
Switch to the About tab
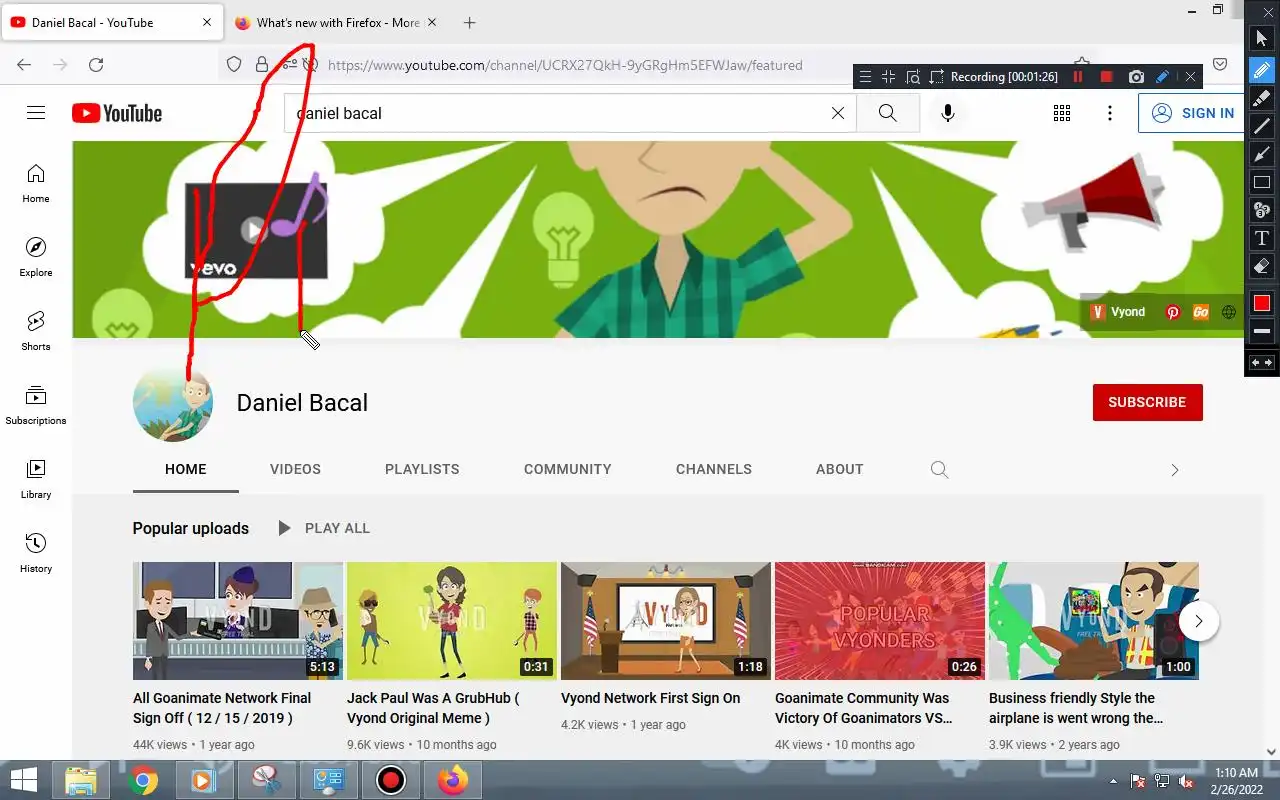click(x=839, y=469)
